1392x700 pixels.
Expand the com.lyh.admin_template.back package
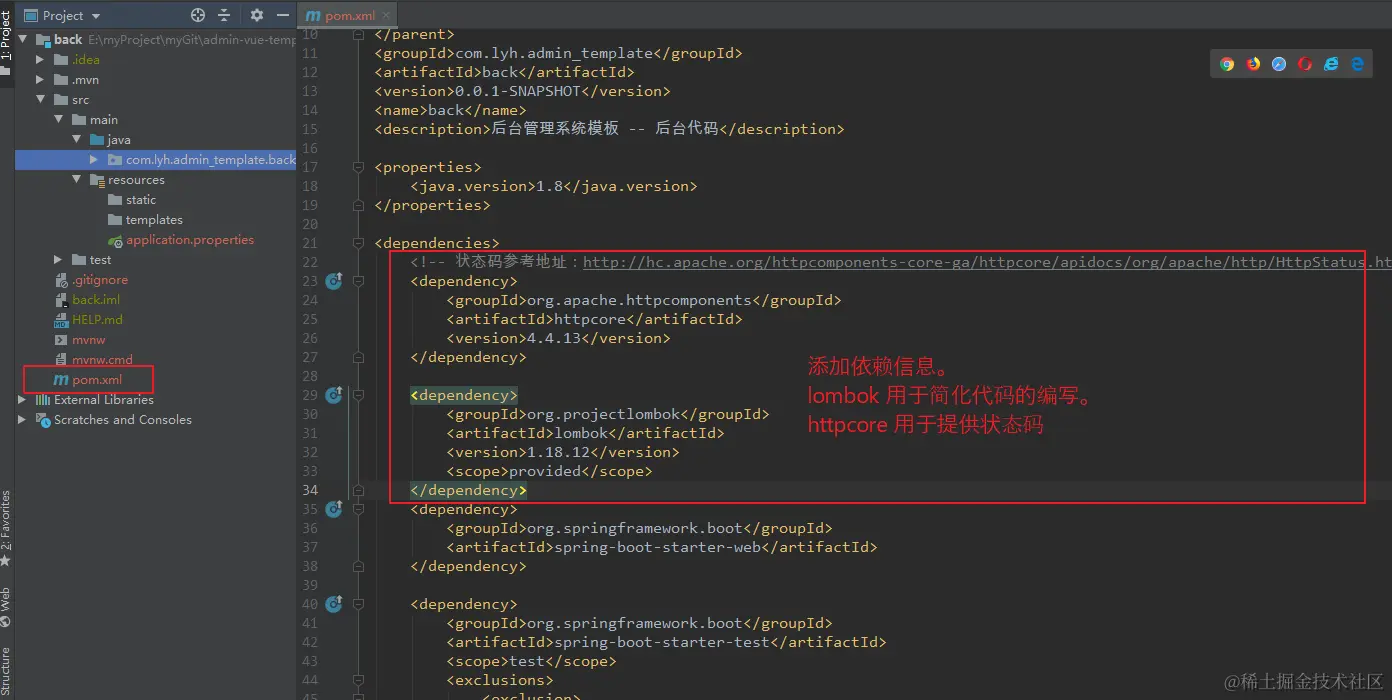[x=94, y=160]
